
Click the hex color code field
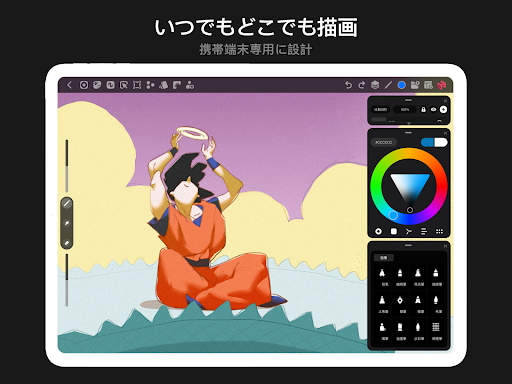click(384, 142)
